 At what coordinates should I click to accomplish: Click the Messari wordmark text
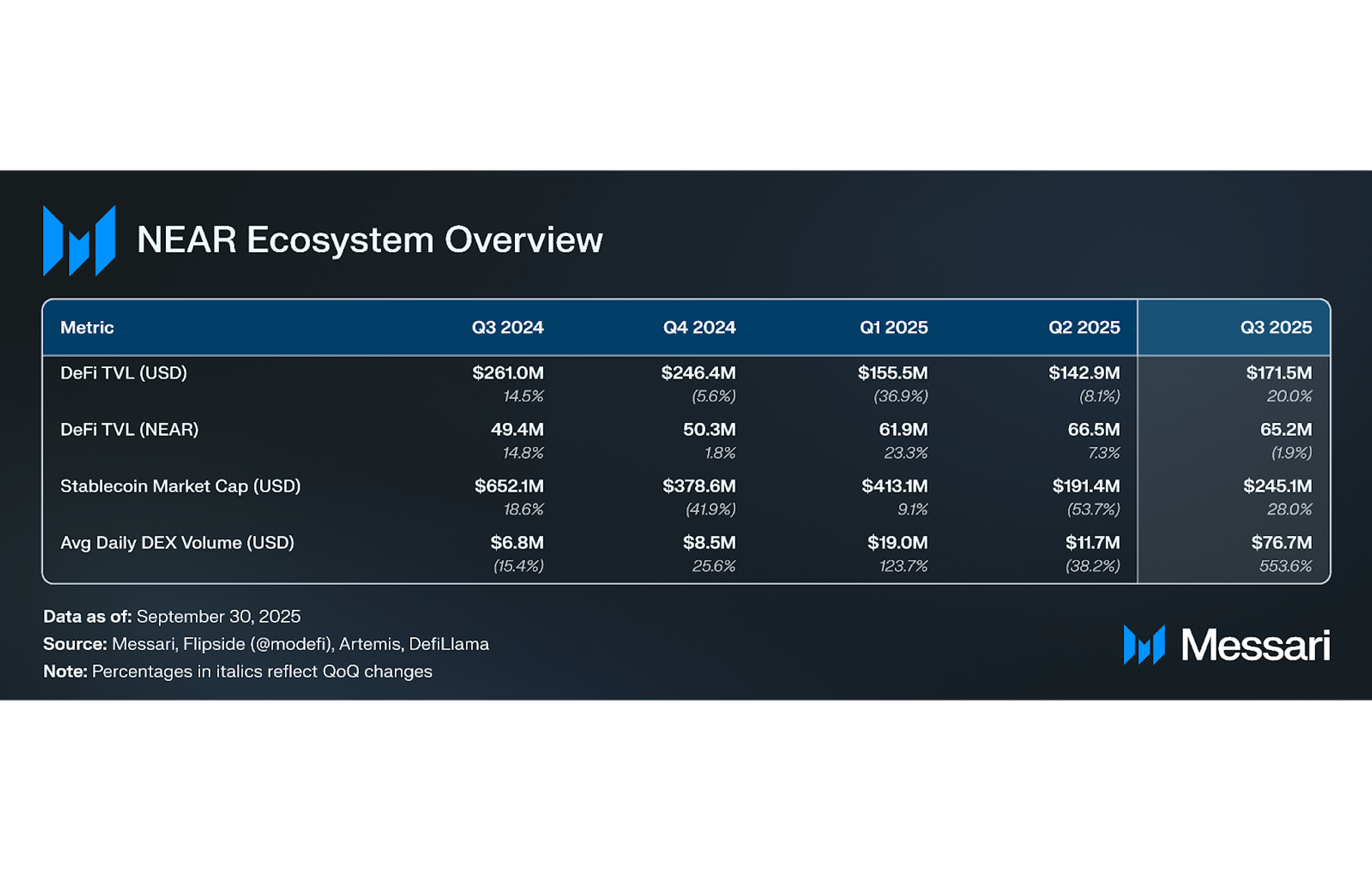[x=1255, y=645]
